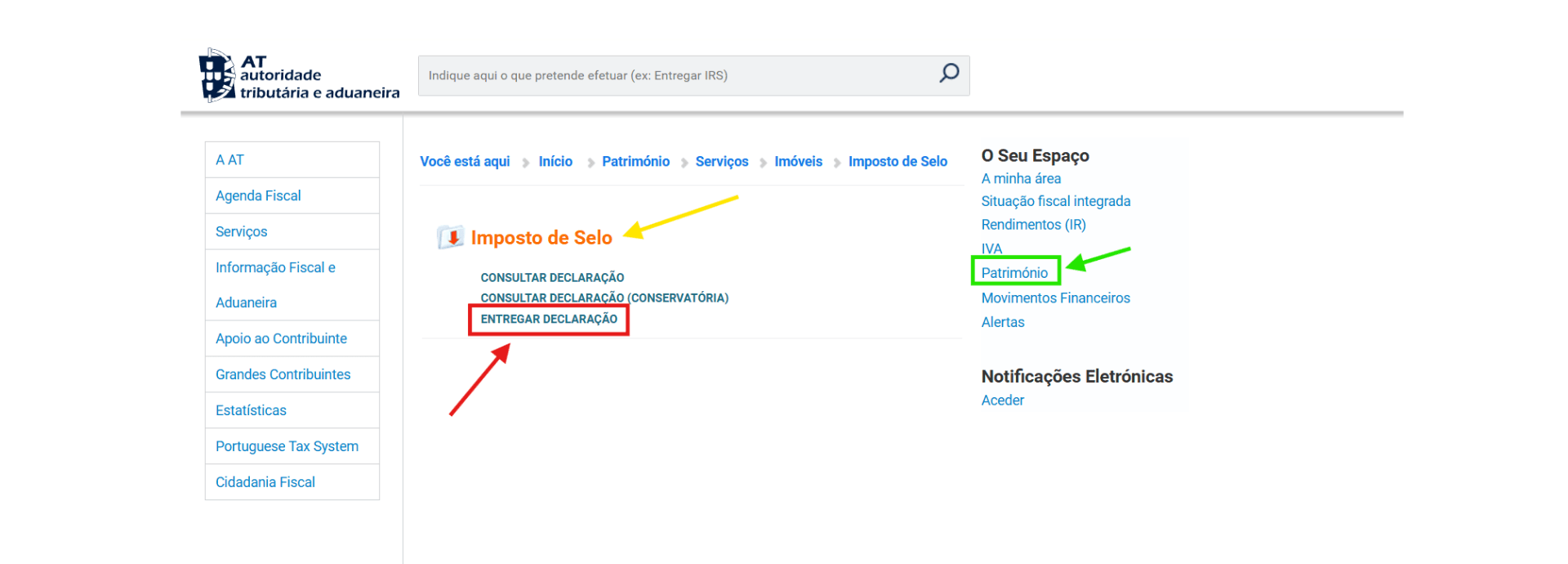
Task: Open CONSULTAR DECLARAÇÃO link
Action: (552, 278)
